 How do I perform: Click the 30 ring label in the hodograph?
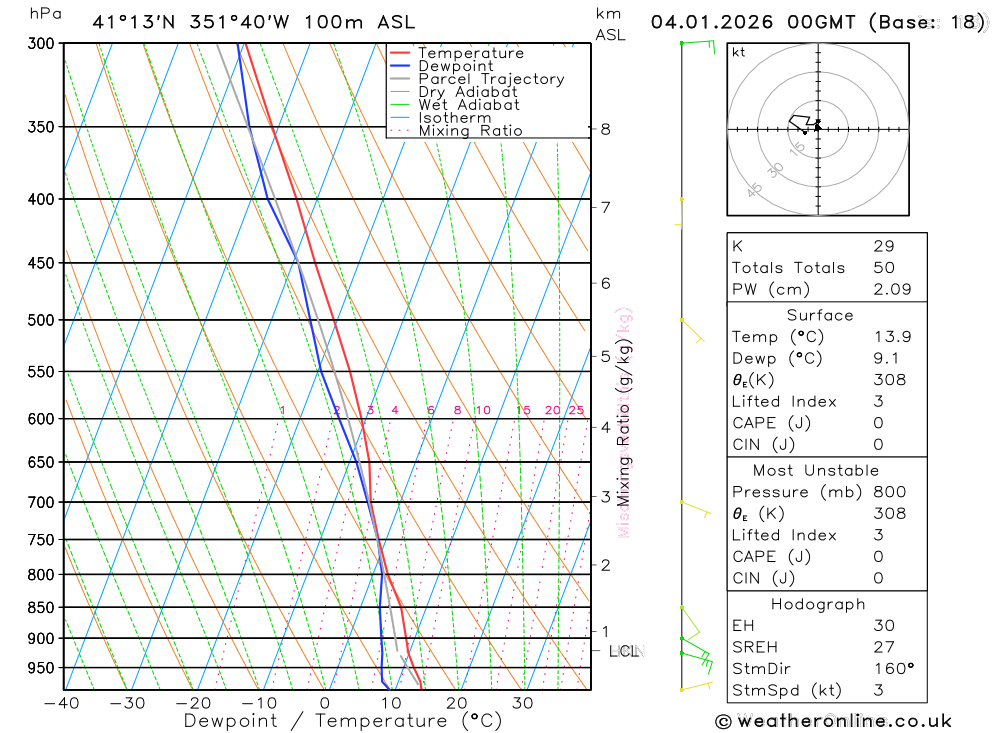point(775,171)
